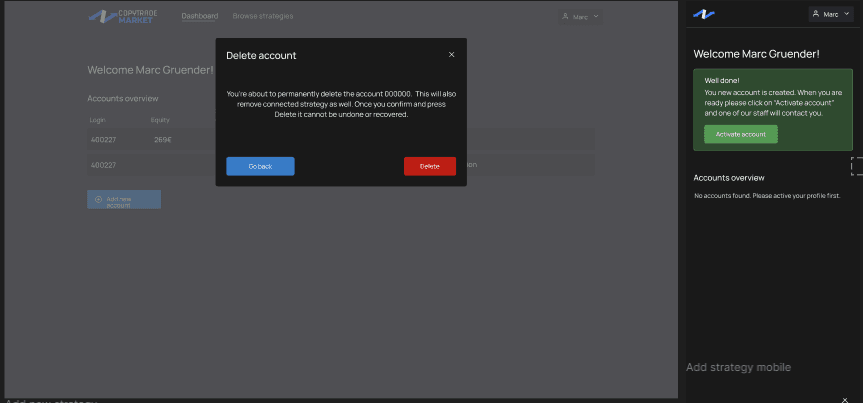This screenshot has height=403, width=863.
Task: Click the Welcome Marc Gruender! mobile heading
Action: (757, 54)
